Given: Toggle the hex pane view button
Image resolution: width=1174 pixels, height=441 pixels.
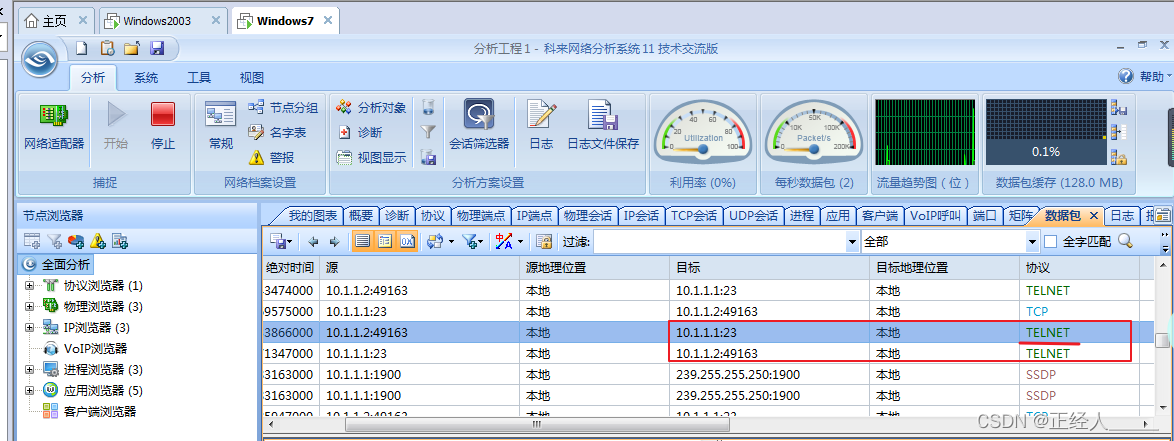Looking at the screenshot, I should [407, 242].
